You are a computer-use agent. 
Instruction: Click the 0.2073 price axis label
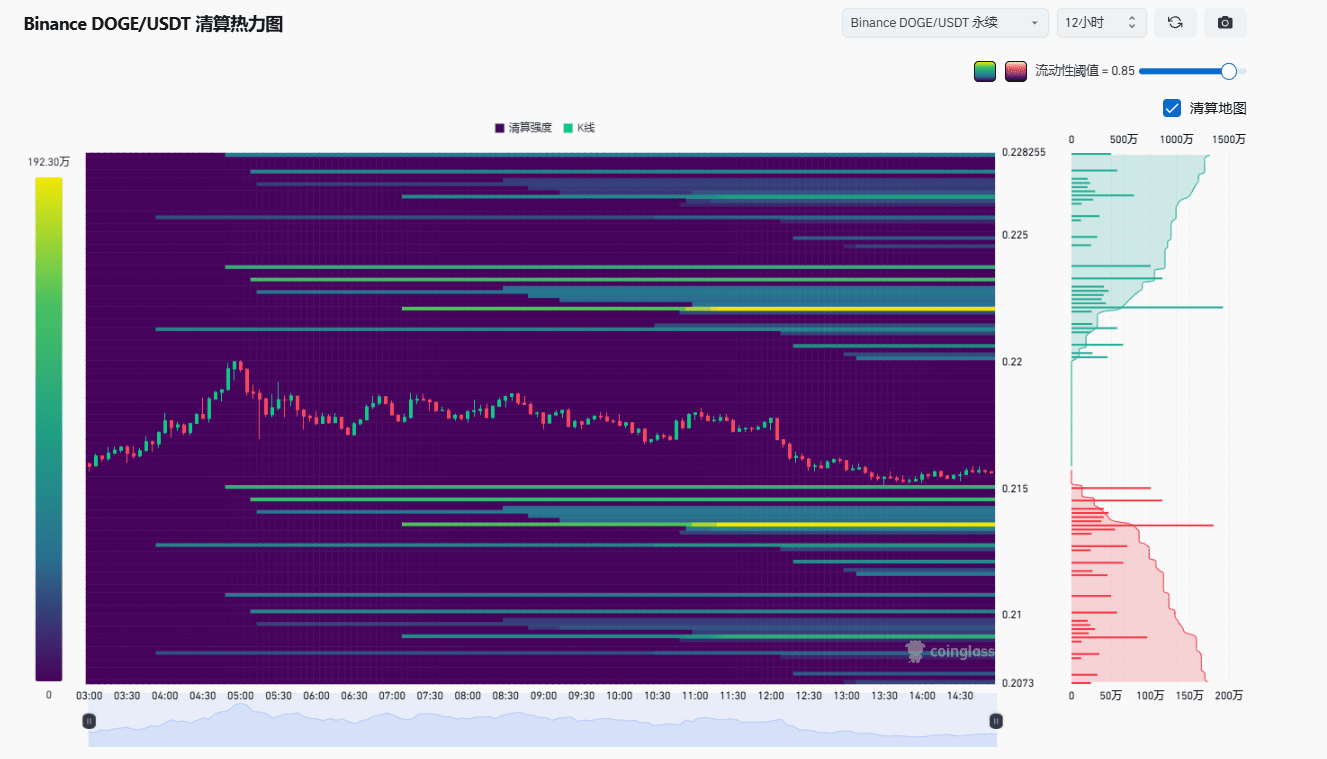coord(1017,683)
